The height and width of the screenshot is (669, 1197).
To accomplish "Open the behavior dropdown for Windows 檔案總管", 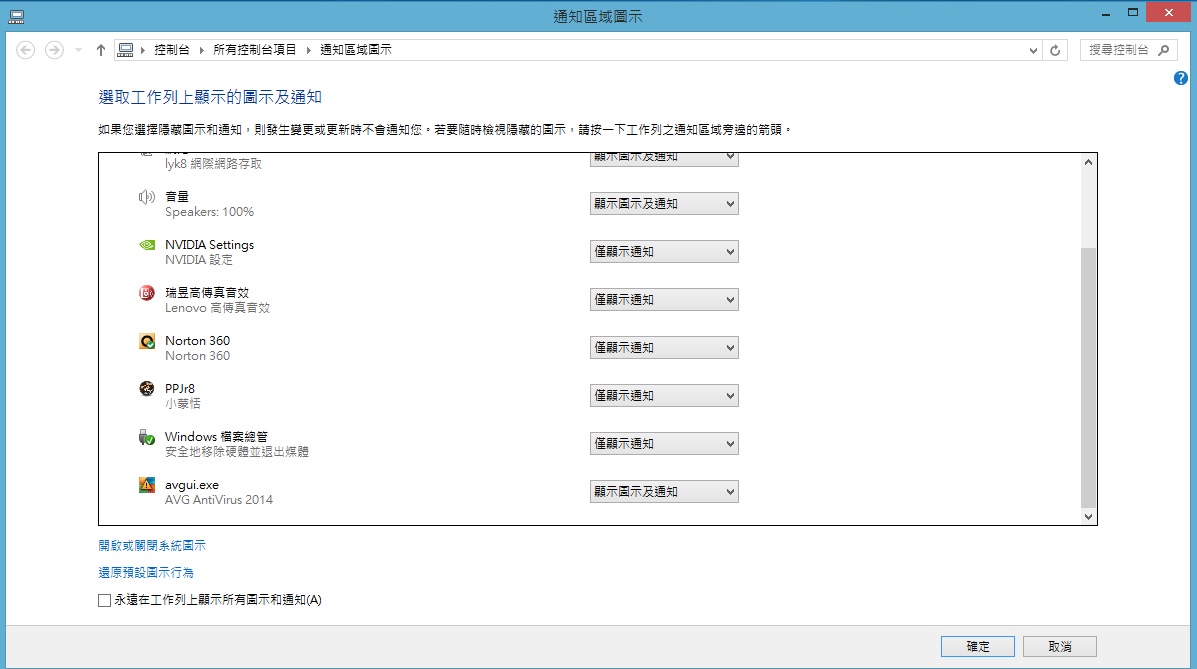I will (664, 444).
